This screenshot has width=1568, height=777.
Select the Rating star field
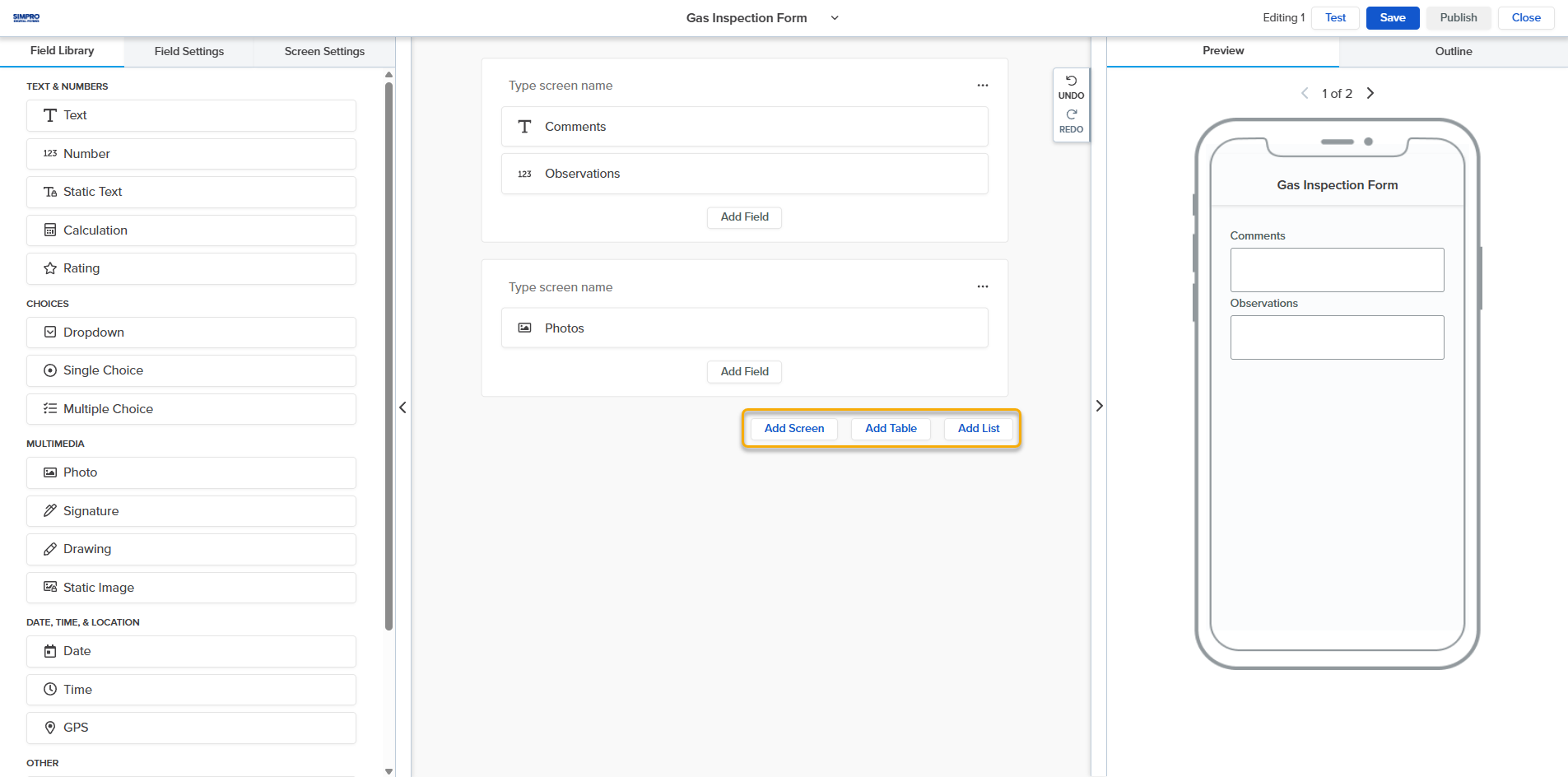[x=191, y=268]
